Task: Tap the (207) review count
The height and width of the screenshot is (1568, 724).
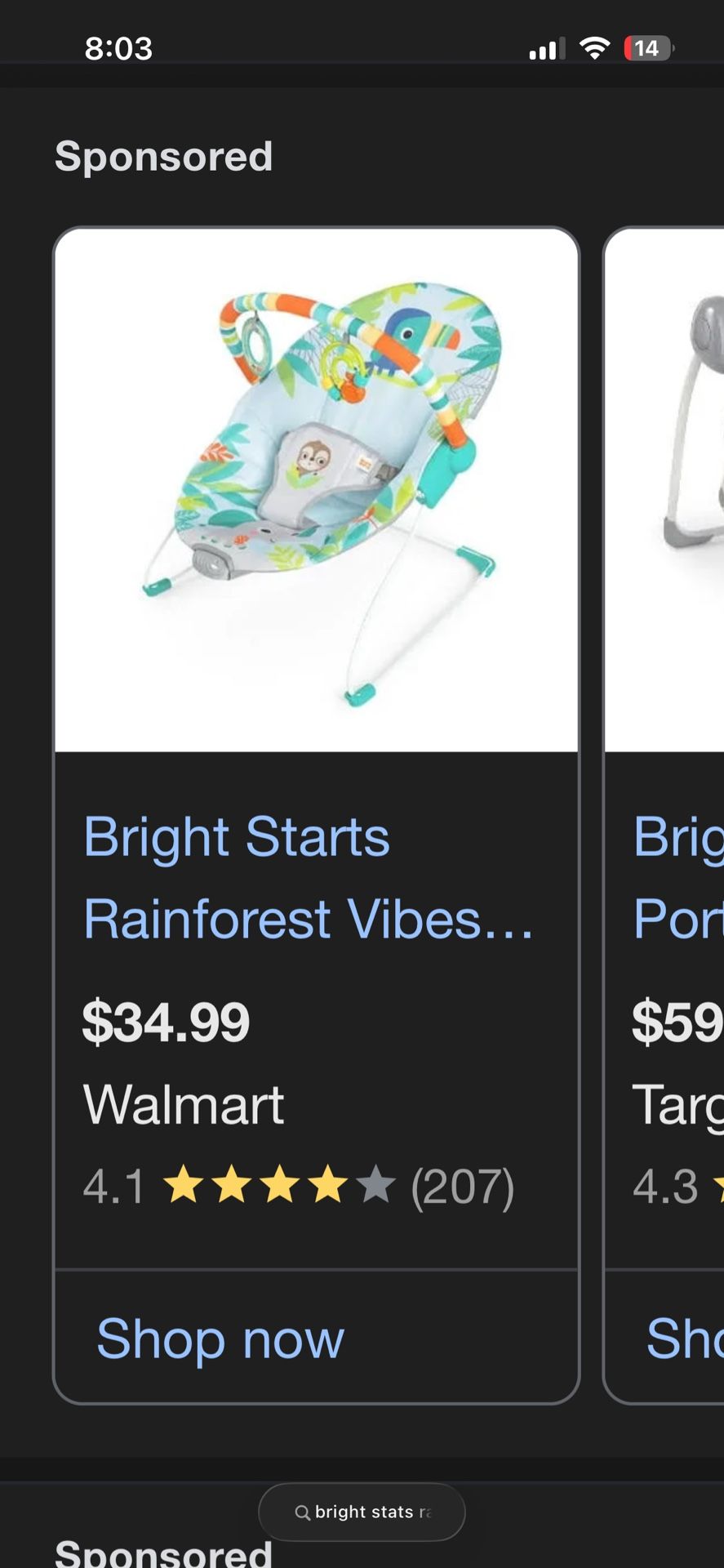Action: tap(462, 1187)
